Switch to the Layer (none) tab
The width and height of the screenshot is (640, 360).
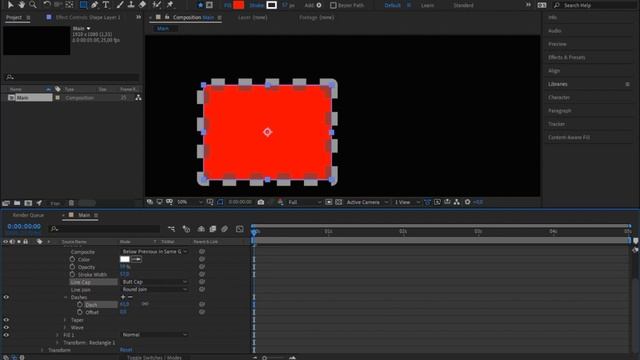coord(252,18)
